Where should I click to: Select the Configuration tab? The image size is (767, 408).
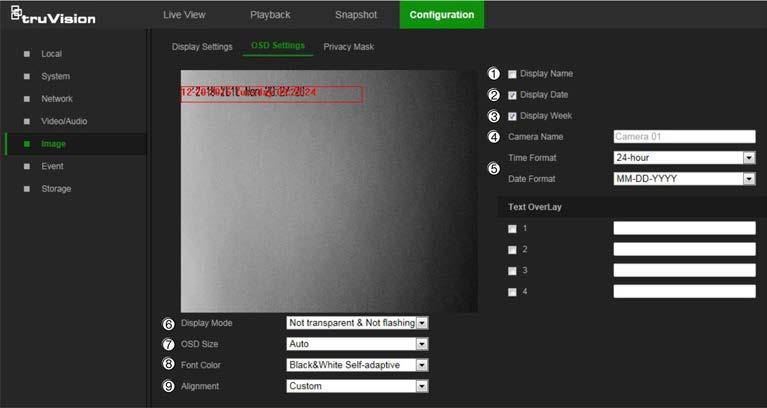tap(442, 15)
